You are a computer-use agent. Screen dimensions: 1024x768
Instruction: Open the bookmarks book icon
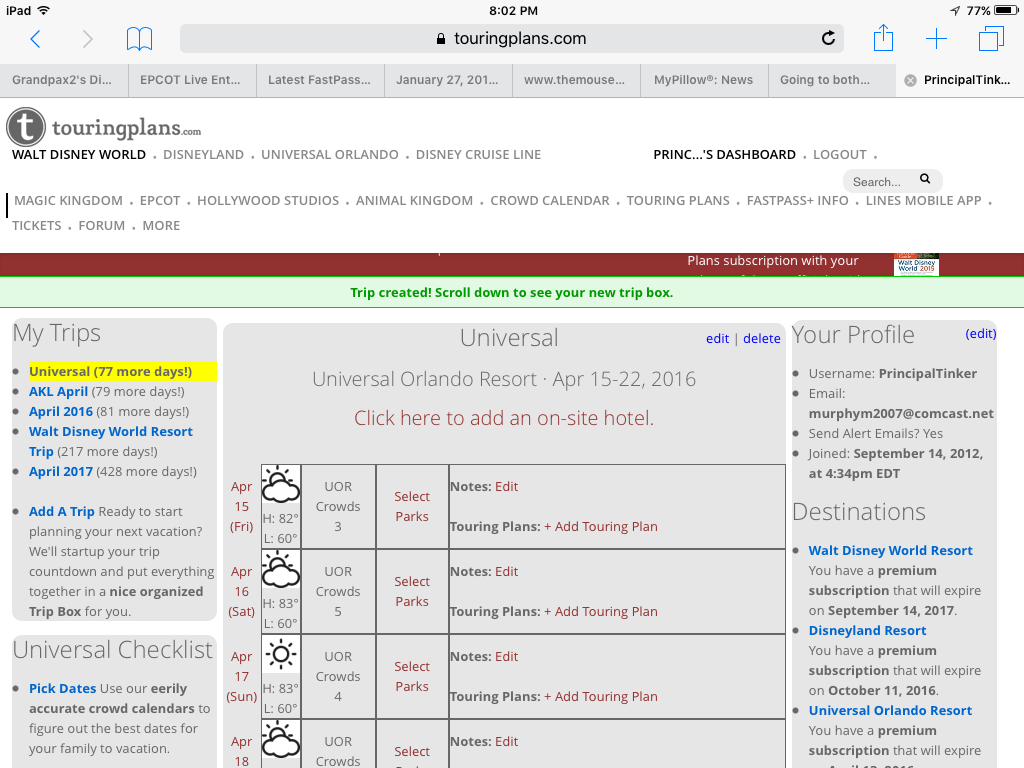pyautogui.click(x=139, y=39)
